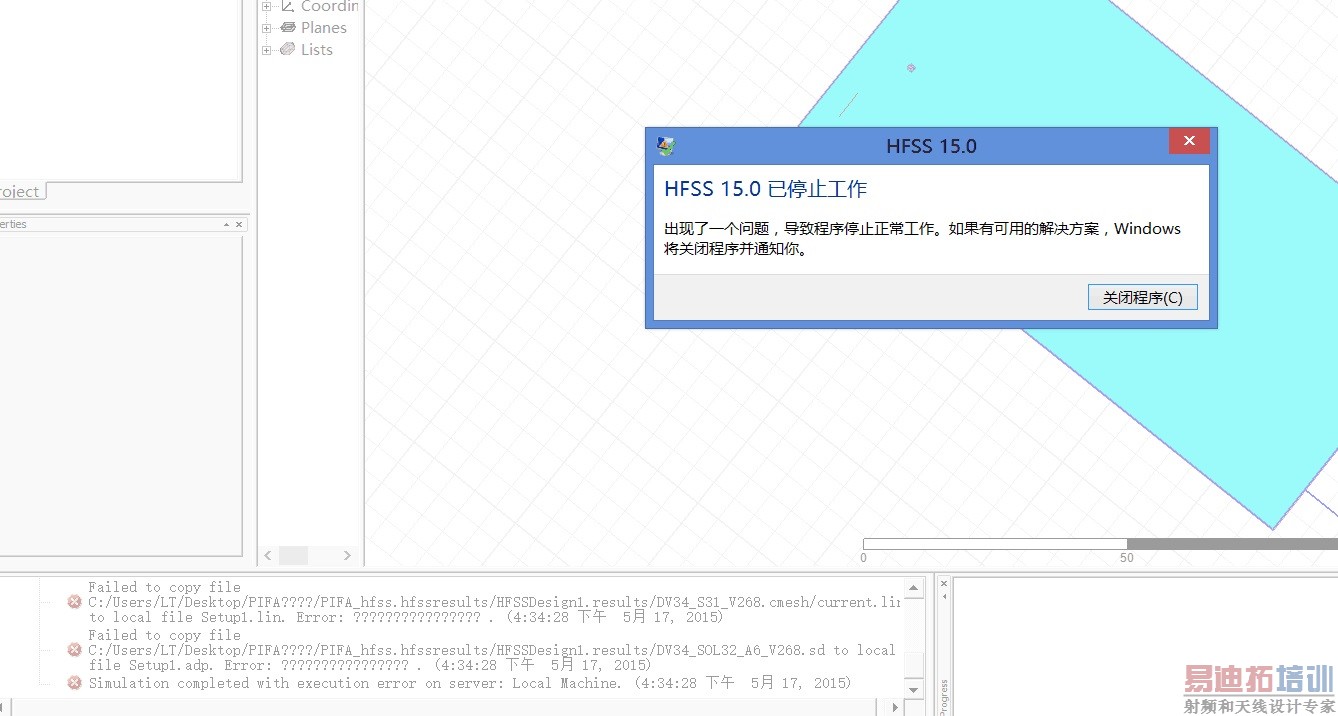Click the 关闭程序(C) button in the crash dialog
The height and width of the screenshot is (716, 1338).
tap(1142, 297)
